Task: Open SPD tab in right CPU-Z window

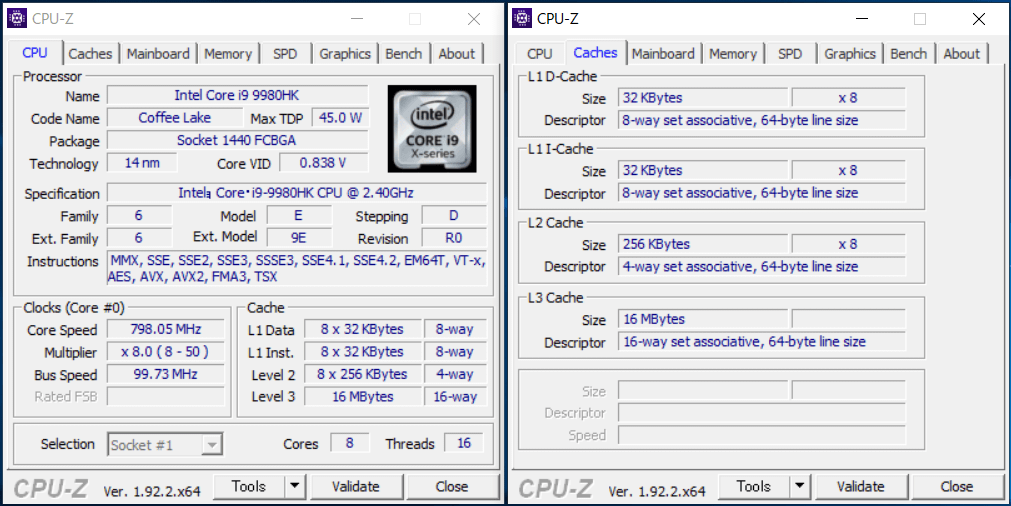Action: point(790,54)
